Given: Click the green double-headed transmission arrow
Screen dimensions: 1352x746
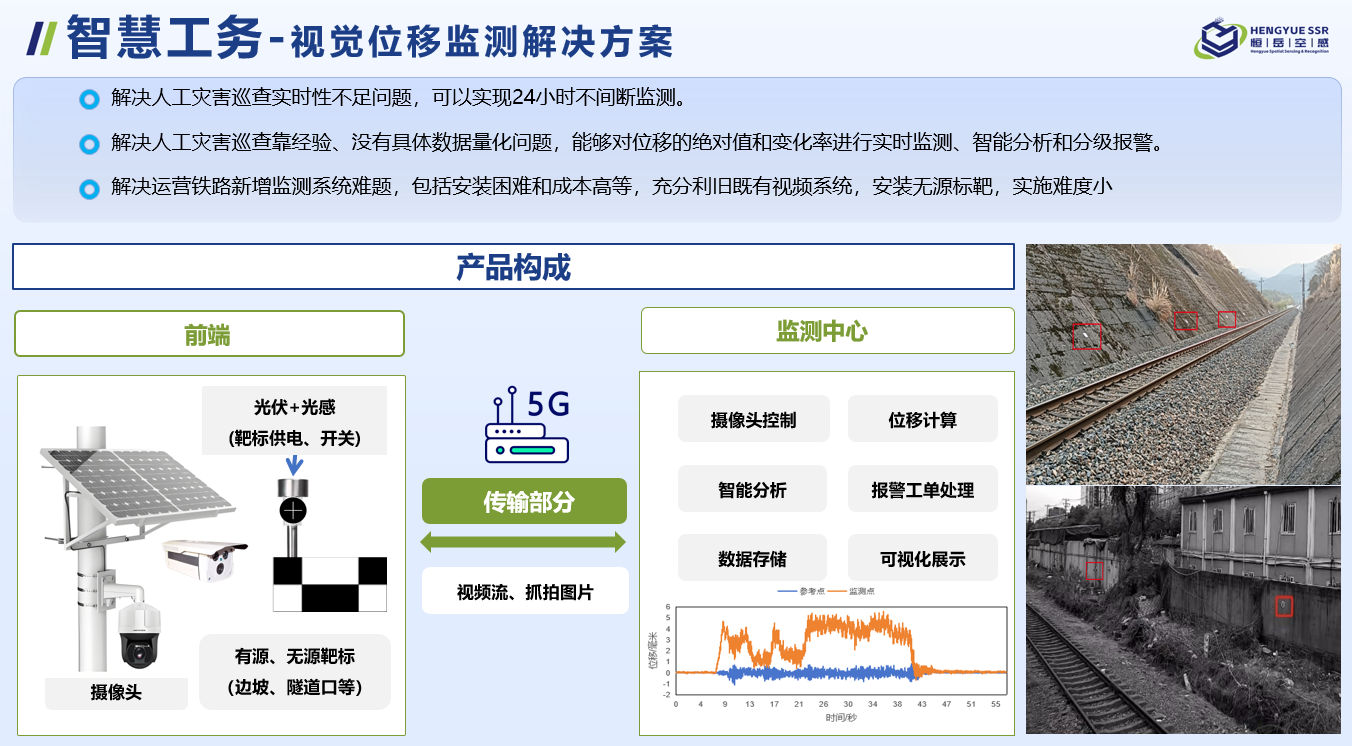Looking at the screenshot, I should click(x=523, y=542).
